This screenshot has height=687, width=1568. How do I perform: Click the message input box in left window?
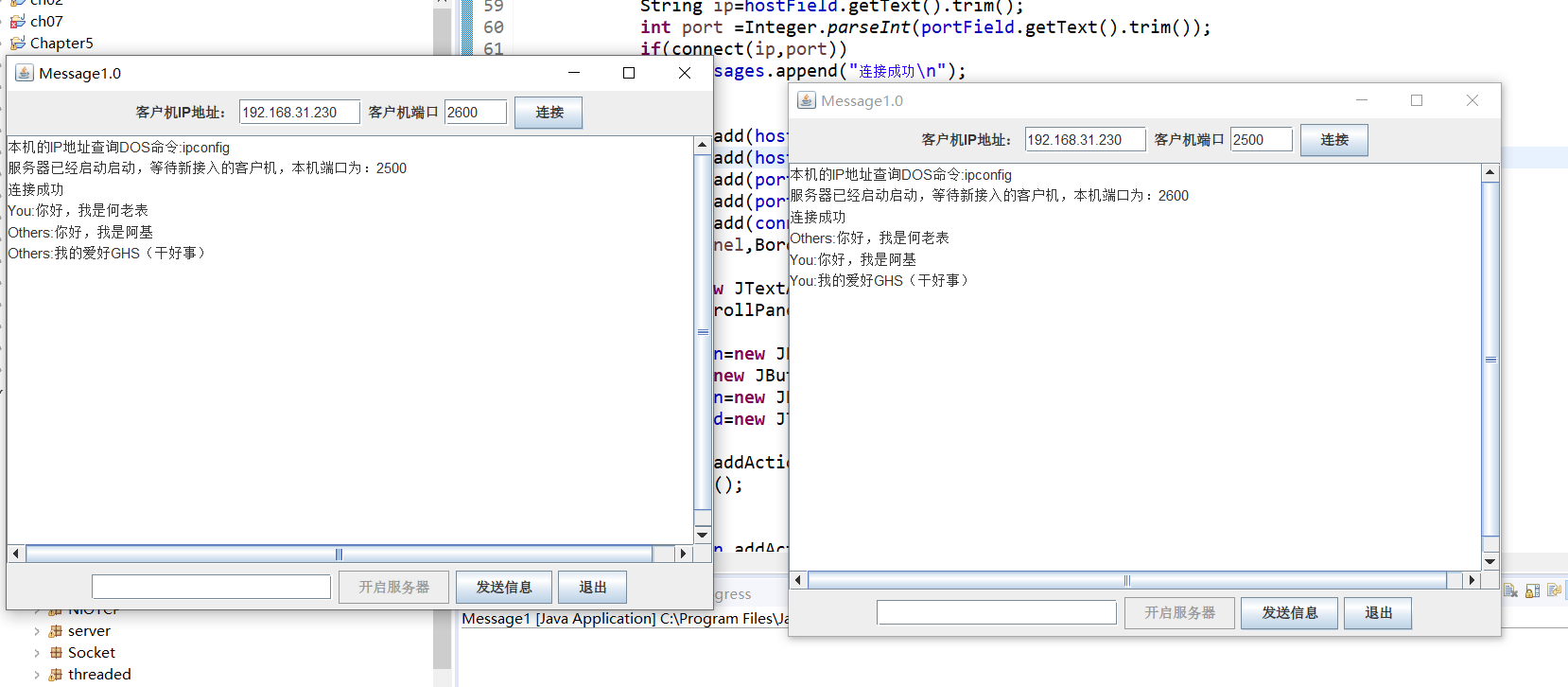[x=212, y=587]
